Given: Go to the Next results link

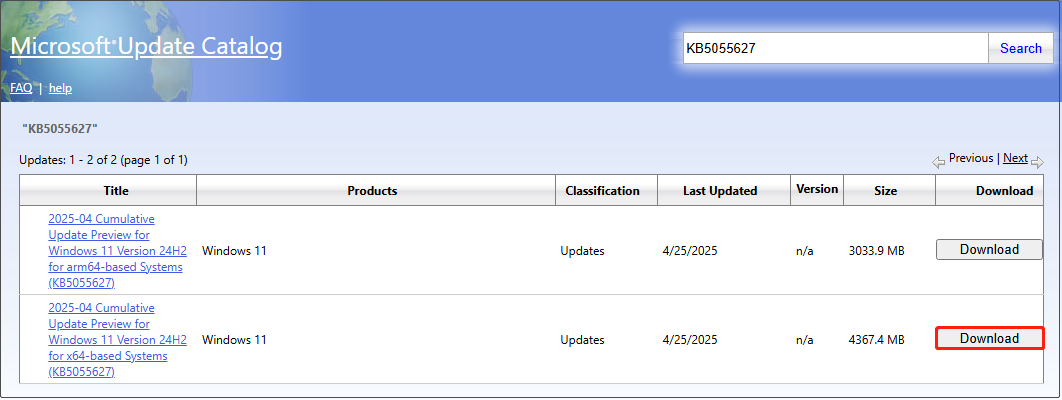Looking at the screenshot, I should point(1015,158).
